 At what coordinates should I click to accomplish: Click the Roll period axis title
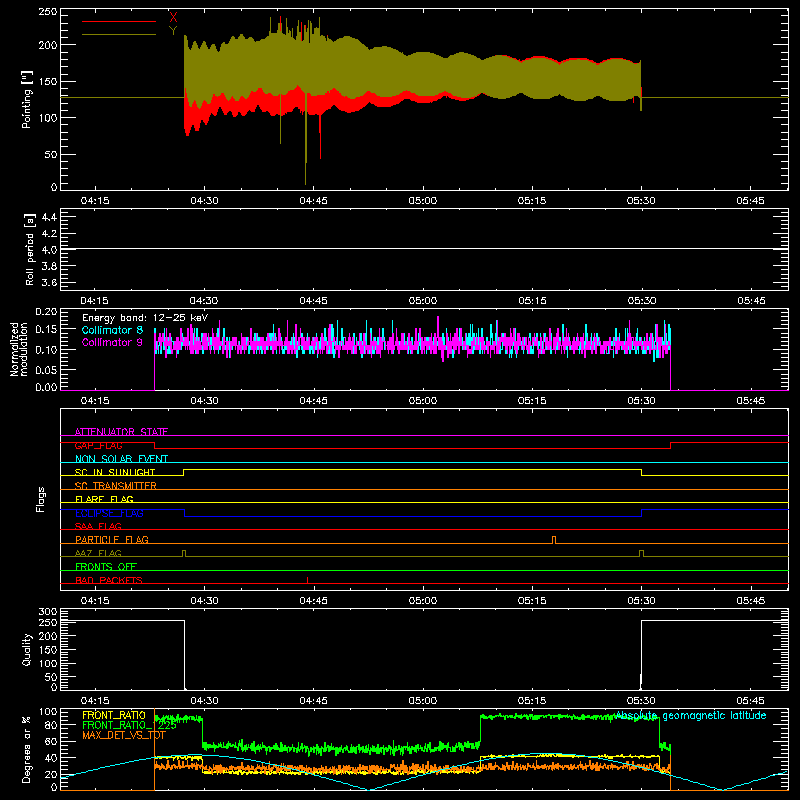[29, 249]
